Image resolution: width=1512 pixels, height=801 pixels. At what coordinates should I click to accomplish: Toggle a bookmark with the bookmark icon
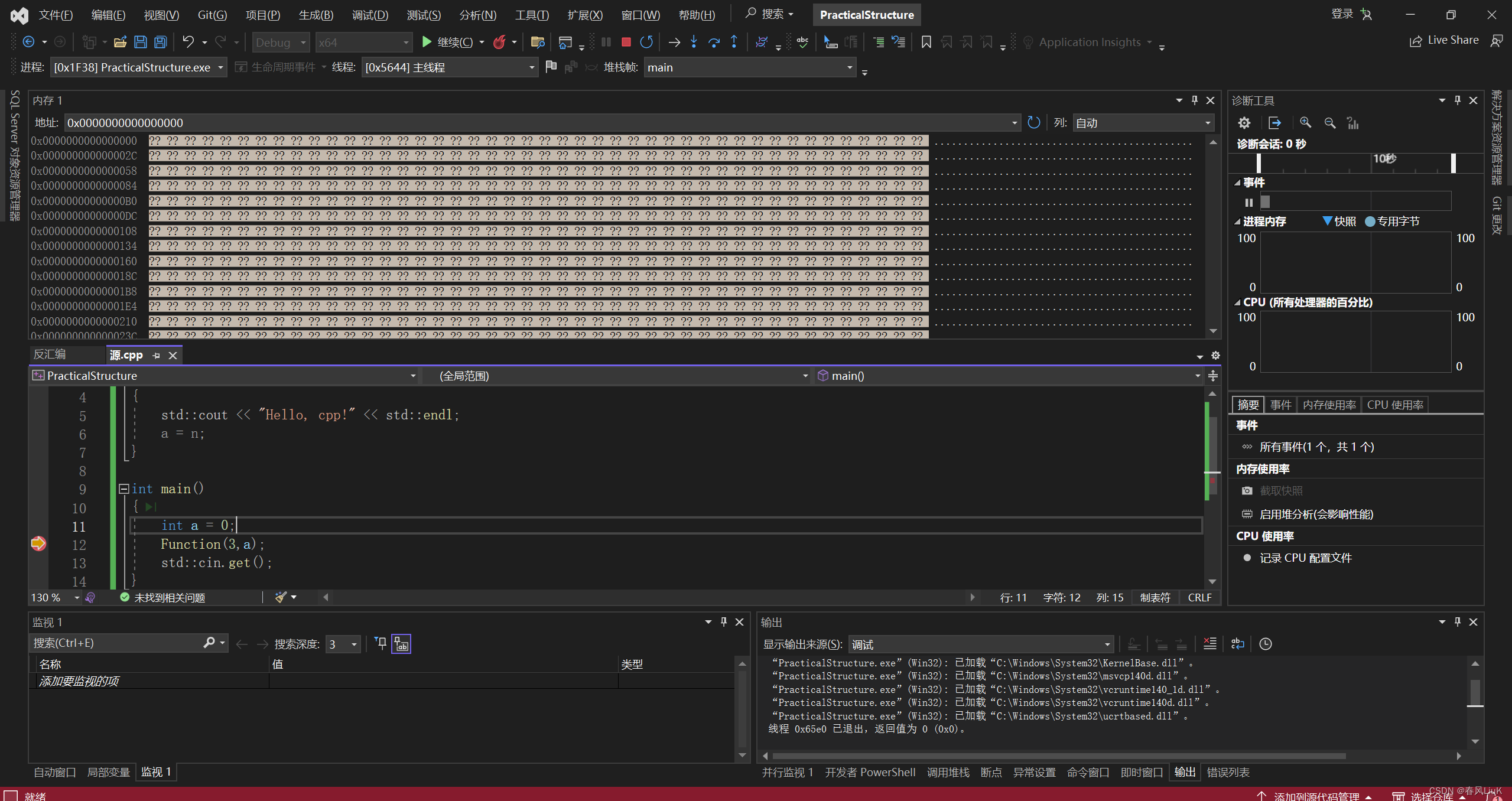coord(926,42)
